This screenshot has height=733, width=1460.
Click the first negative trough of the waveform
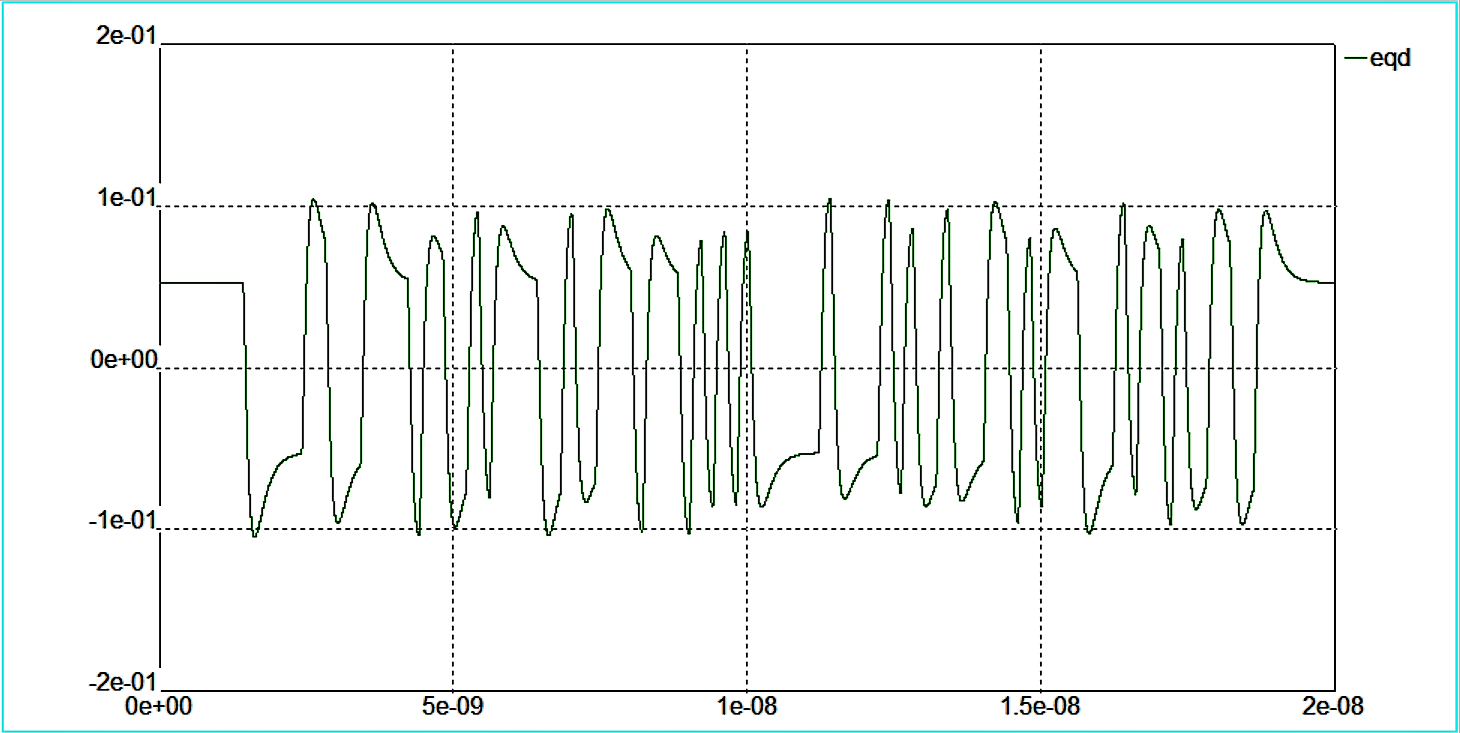254,535
